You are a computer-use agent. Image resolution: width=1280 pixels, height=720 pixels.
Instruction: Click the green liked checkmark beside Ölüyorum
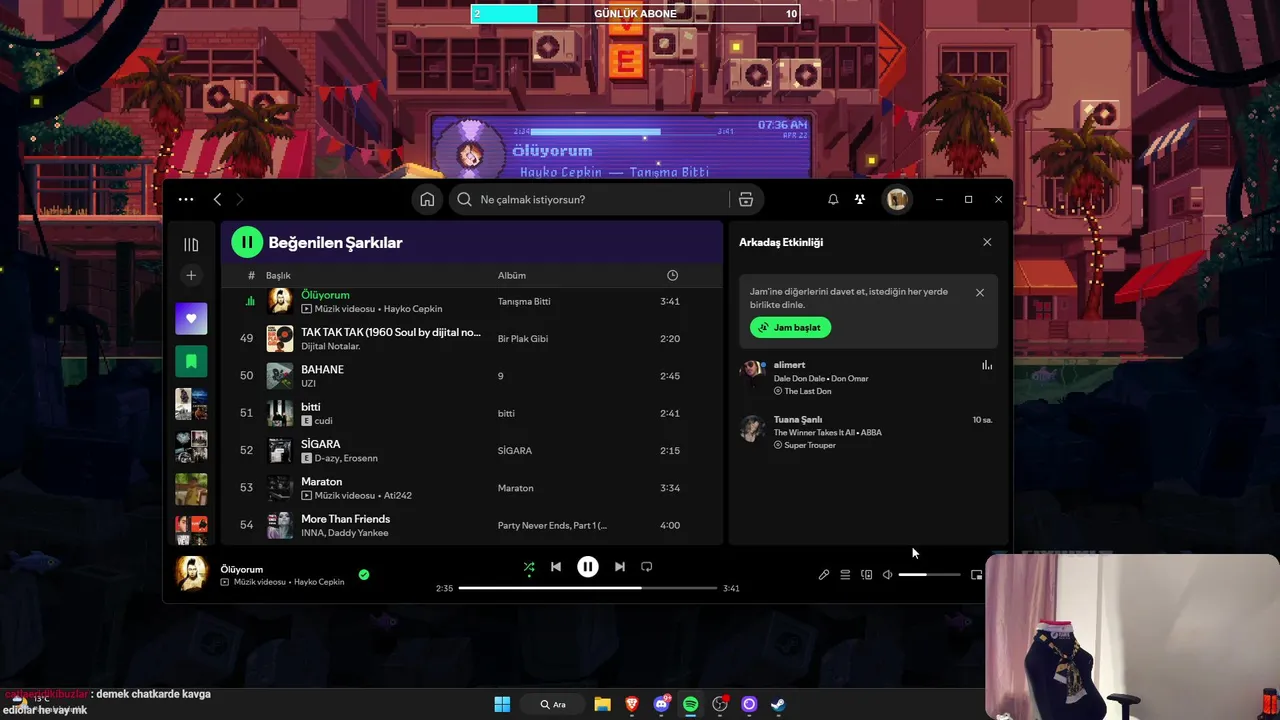point(364,574)
